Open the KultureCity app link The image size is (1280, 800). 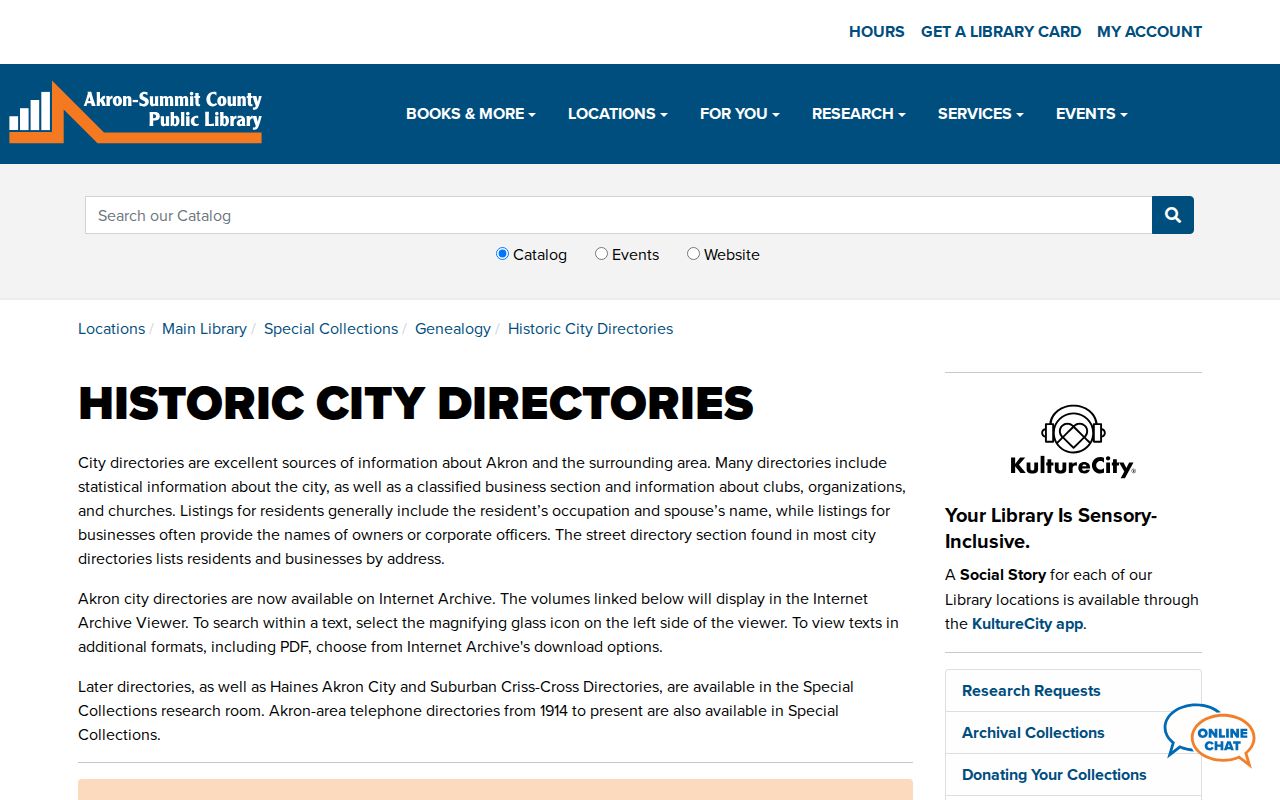1028,624
